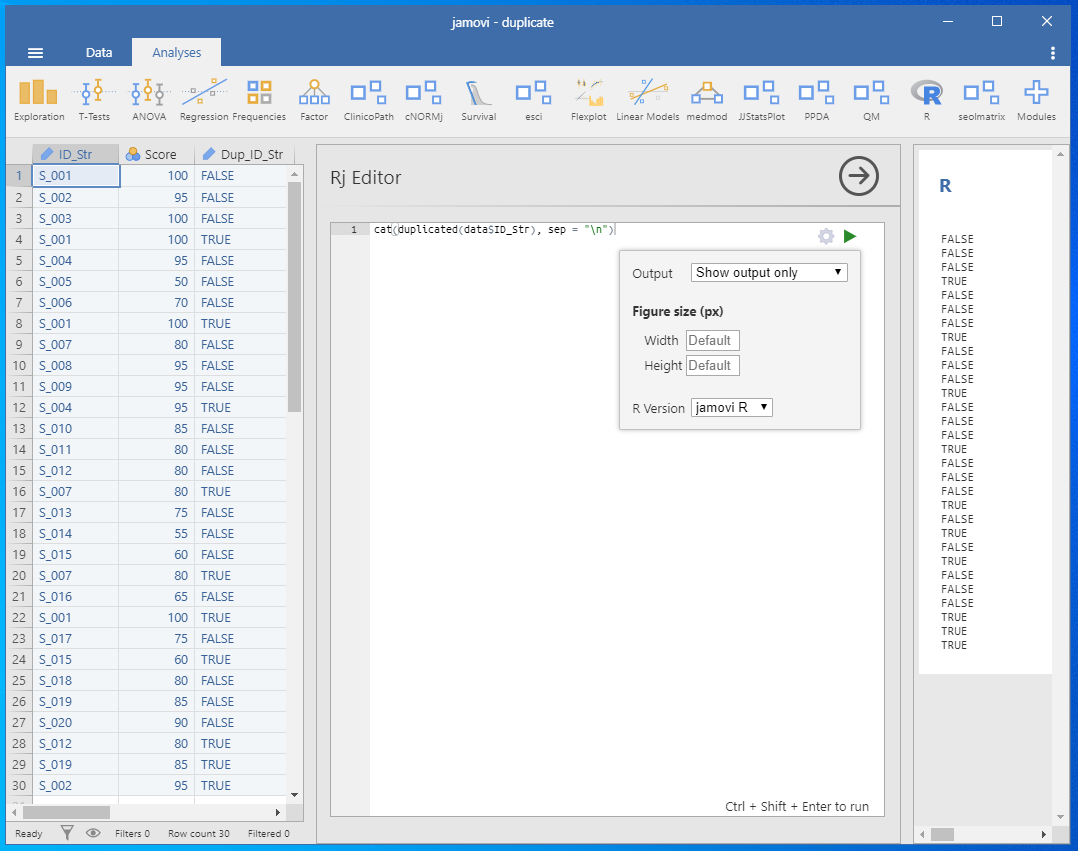Open the ANOVA analysis menu

(149, 100)
